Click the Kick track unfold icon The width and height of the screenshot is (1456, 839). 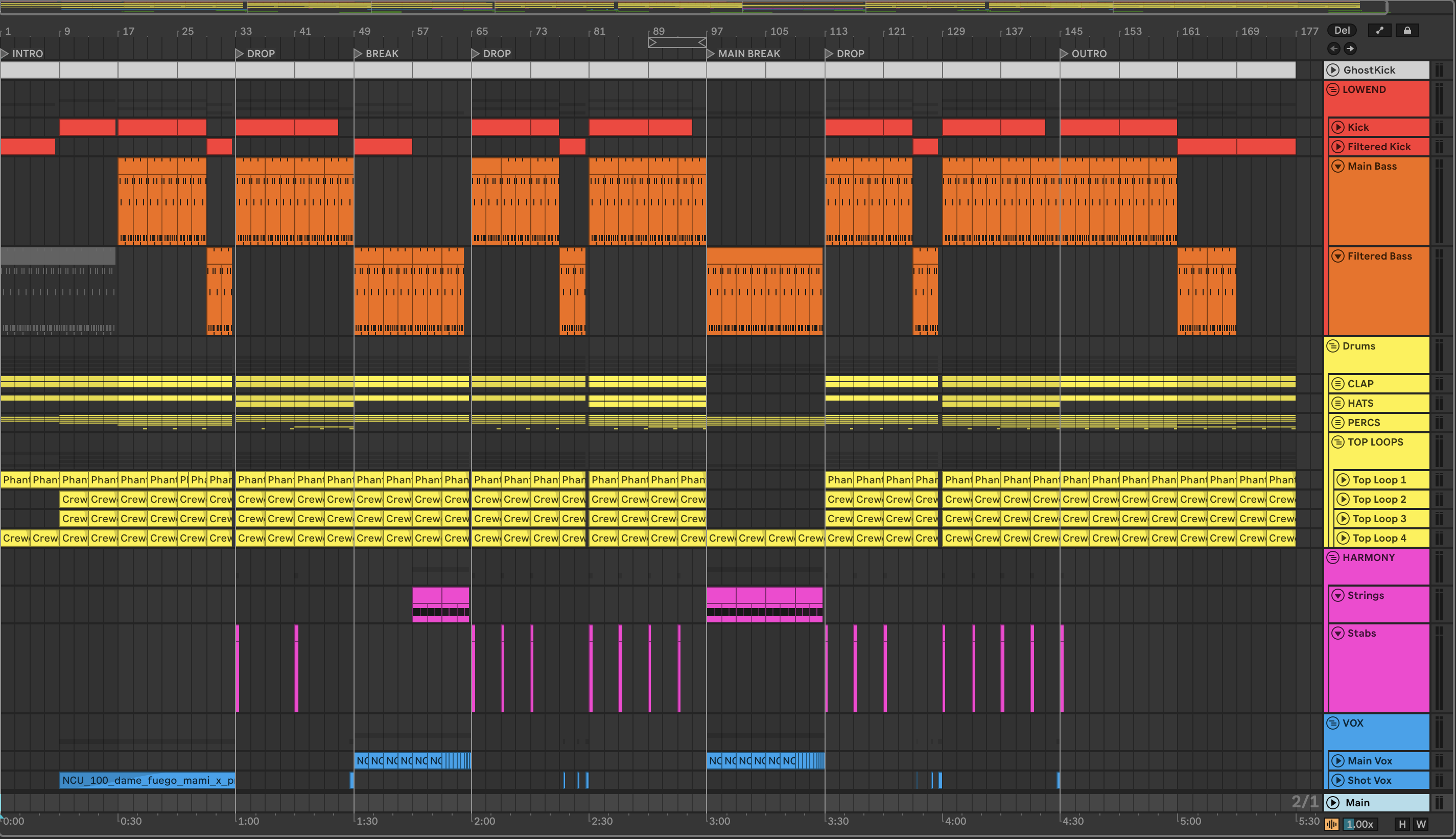pos(1338,127)
